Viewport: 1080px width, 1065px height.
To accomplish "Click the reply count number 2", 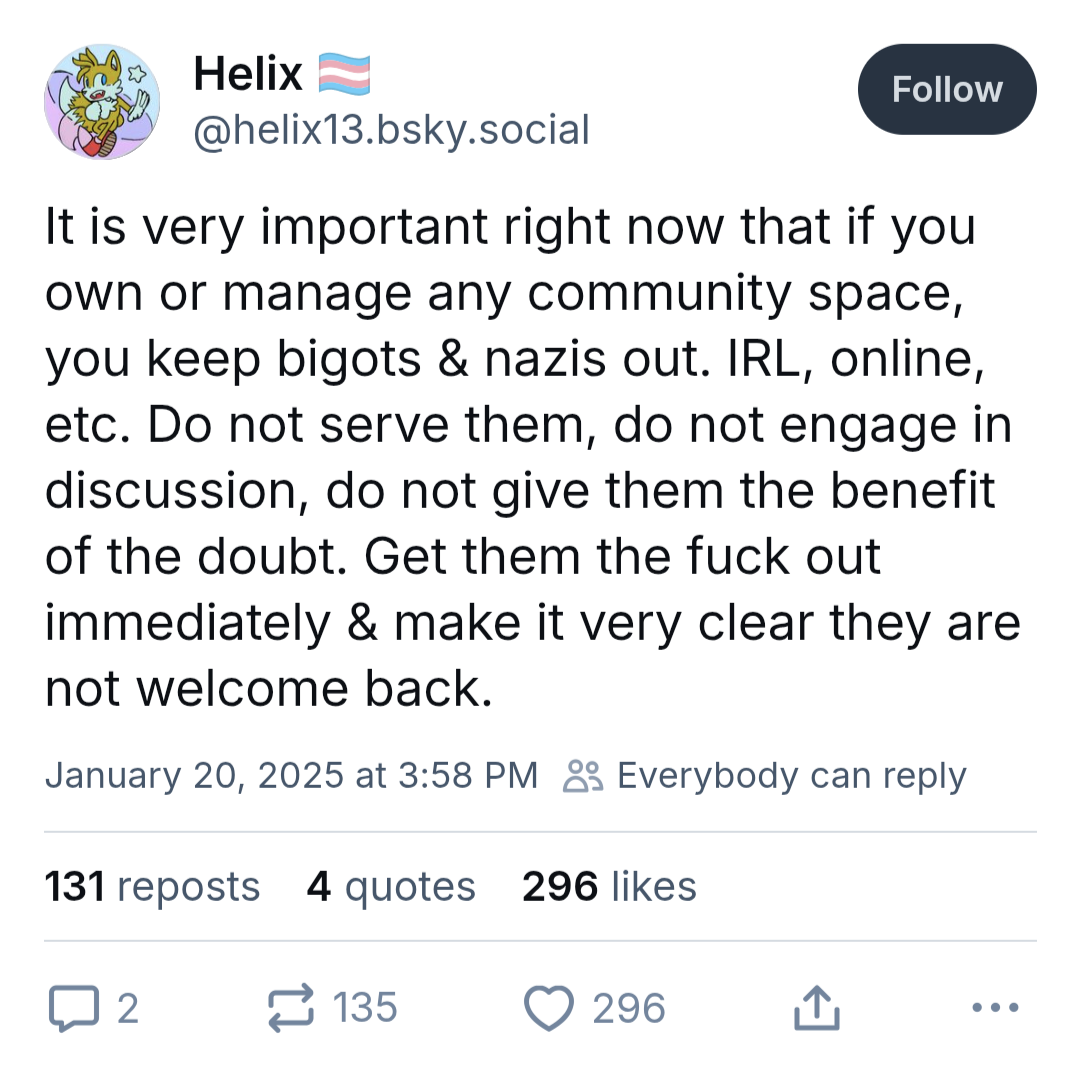I will tap(127, 1008).
